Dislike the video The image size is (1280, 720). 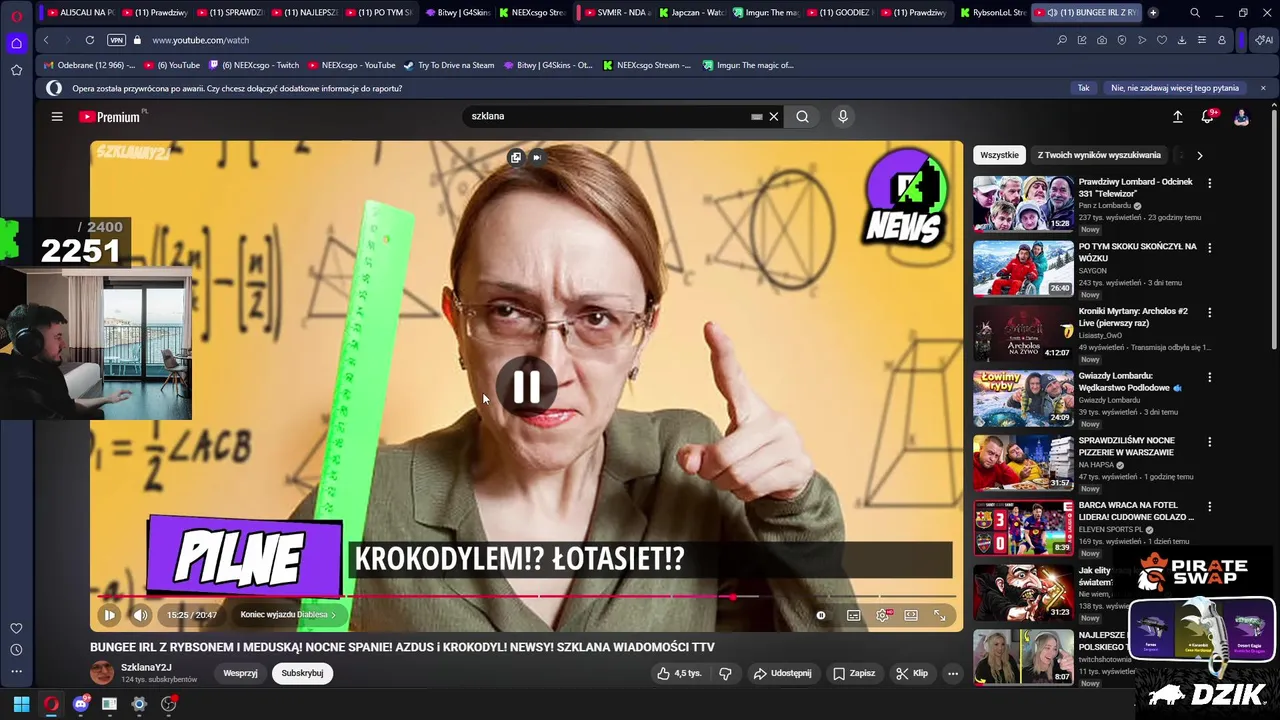(726, 673)
